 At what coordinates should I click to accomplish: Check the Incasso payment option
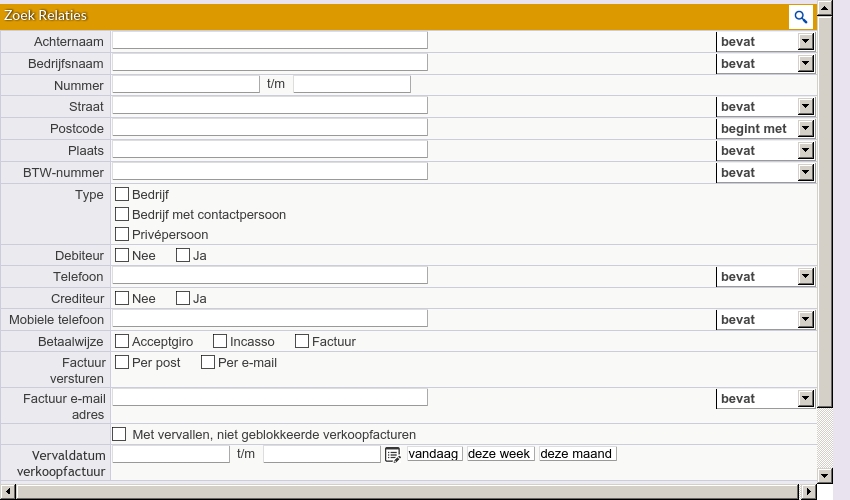point(220,342)
